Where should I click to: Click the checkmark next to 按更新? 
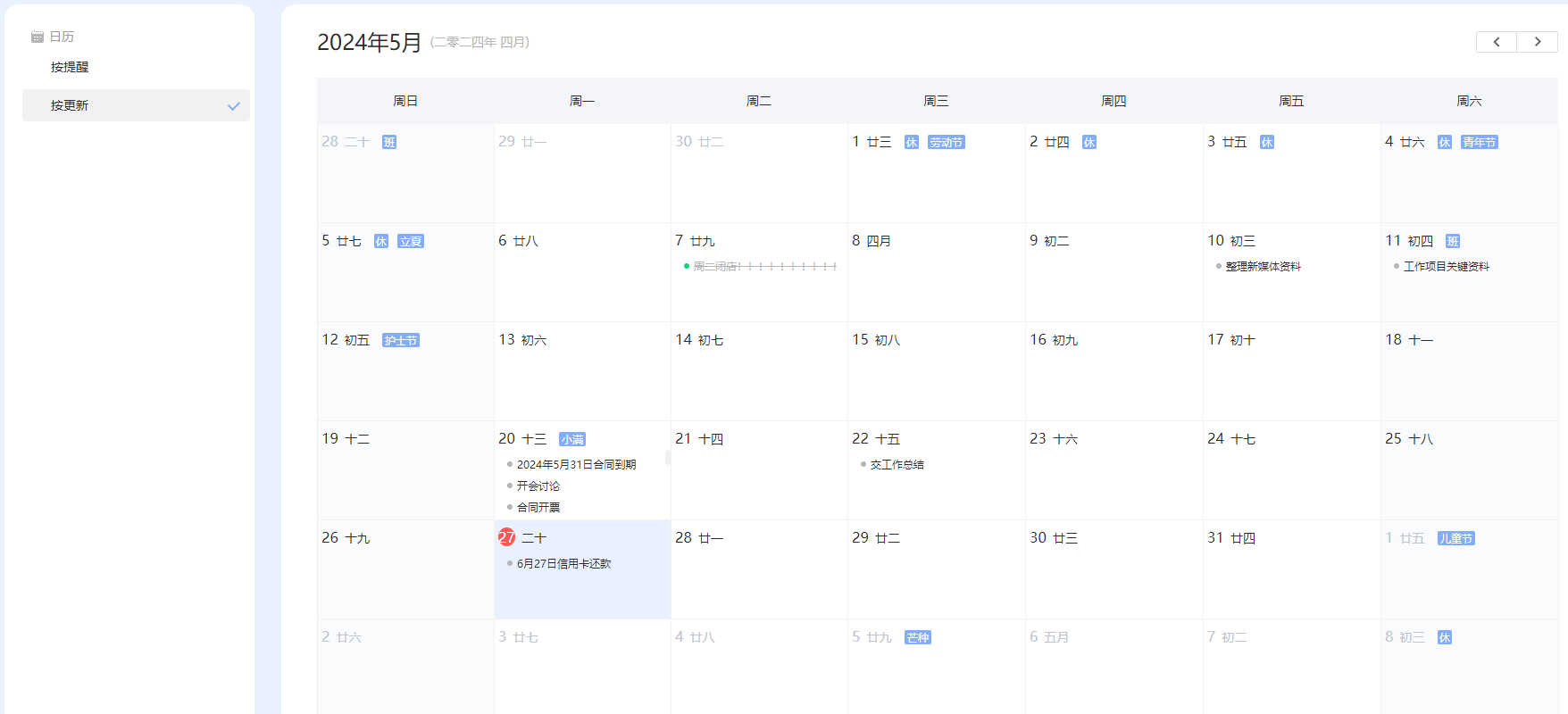[234, 106]
